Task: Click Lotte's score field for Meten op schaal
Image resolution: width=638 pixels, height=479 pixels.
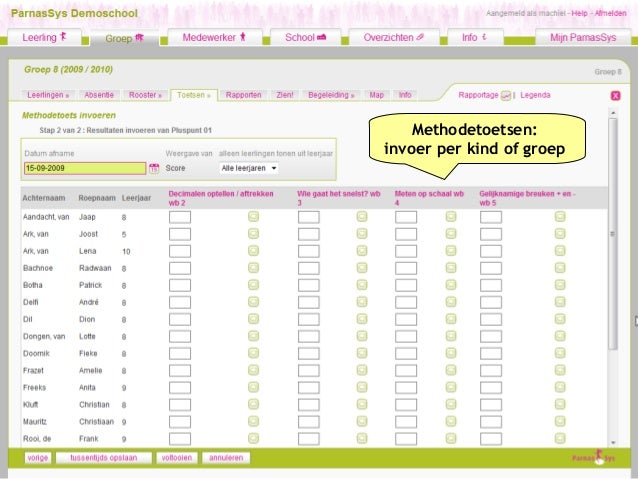Action: [x=406, y=337]
